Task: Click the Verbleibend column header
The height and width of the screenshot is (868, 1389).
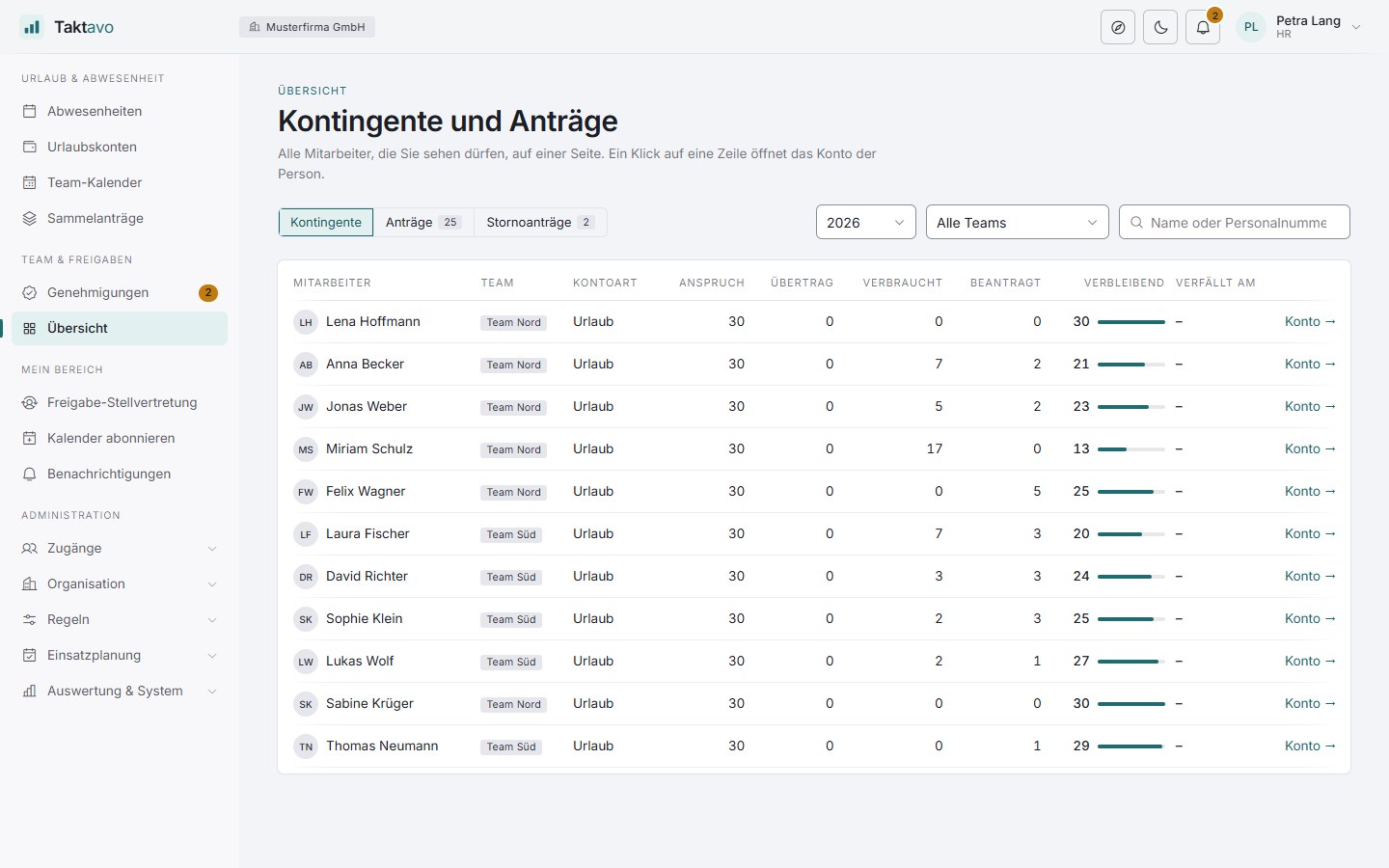Action: pos(1124,283)
